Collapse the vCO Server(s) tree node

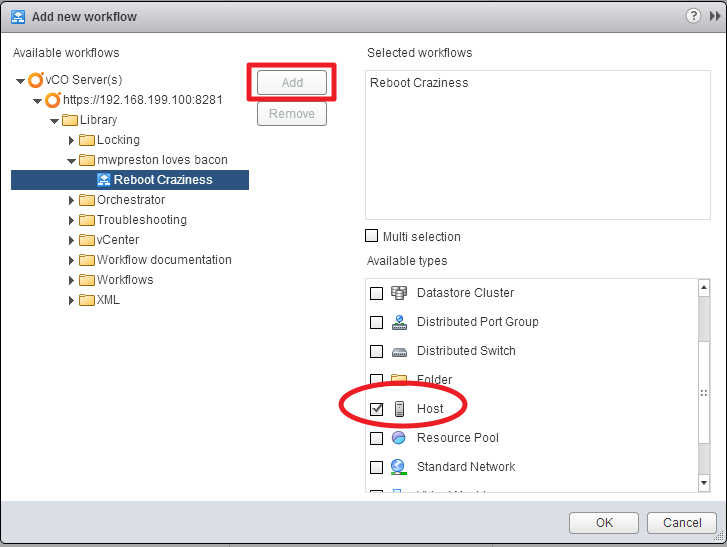20,81
